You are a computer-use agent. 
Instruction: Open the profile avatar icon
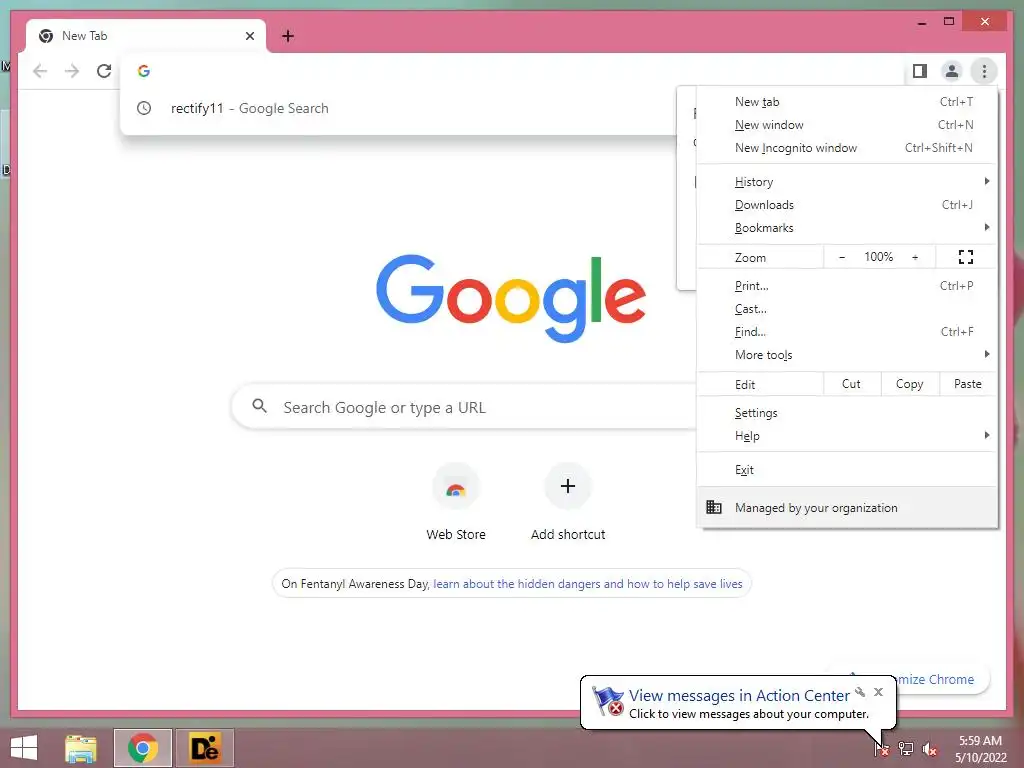952,71
